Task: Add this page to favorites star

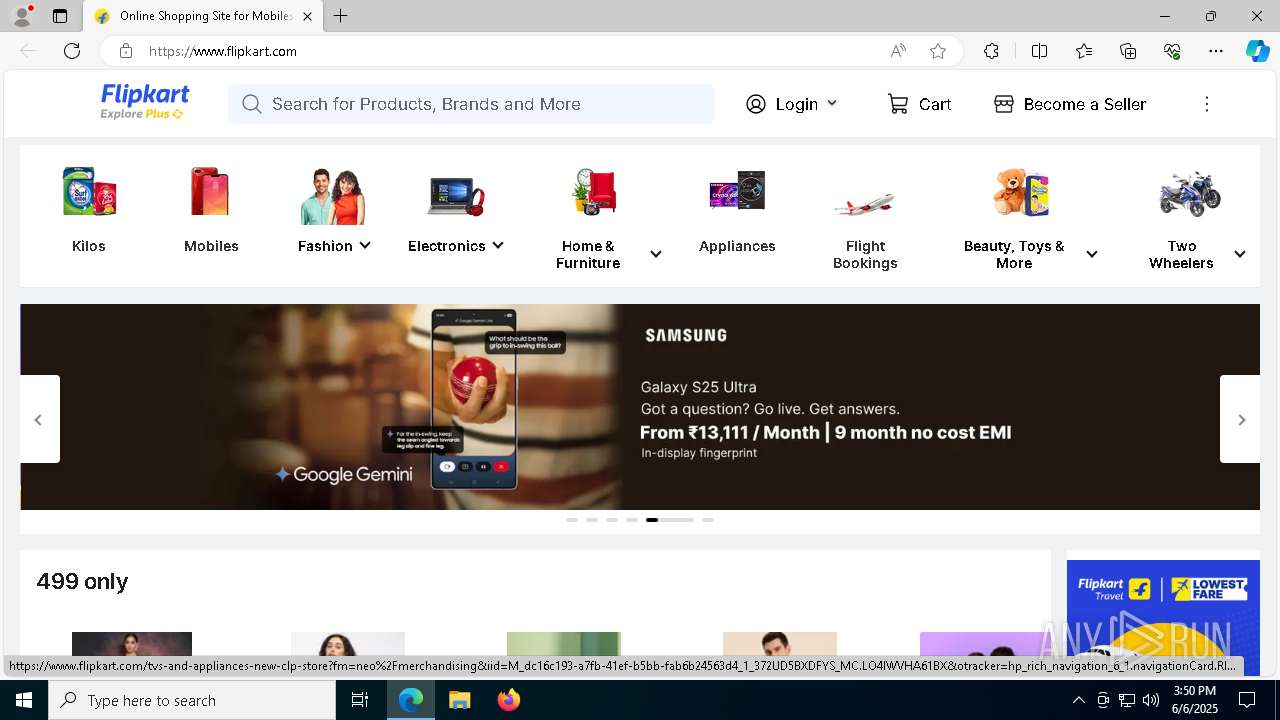Action: coord(938,51)
